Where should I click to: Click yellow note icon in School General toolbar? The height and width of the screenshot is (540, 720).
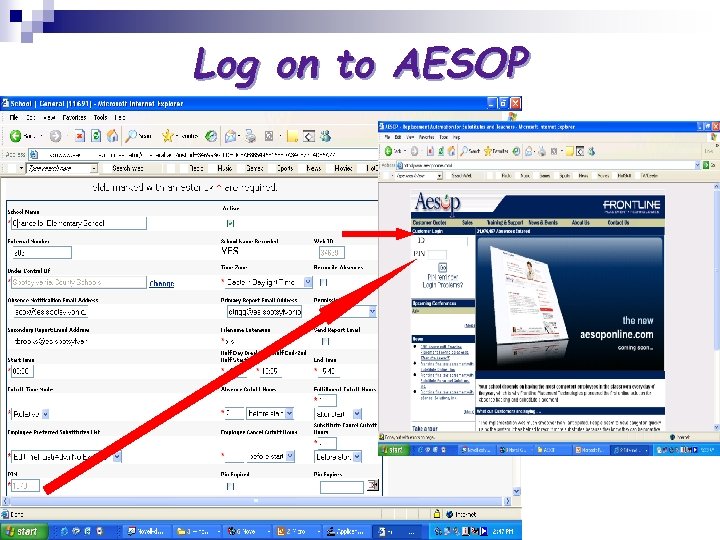(x=292, y=136)
